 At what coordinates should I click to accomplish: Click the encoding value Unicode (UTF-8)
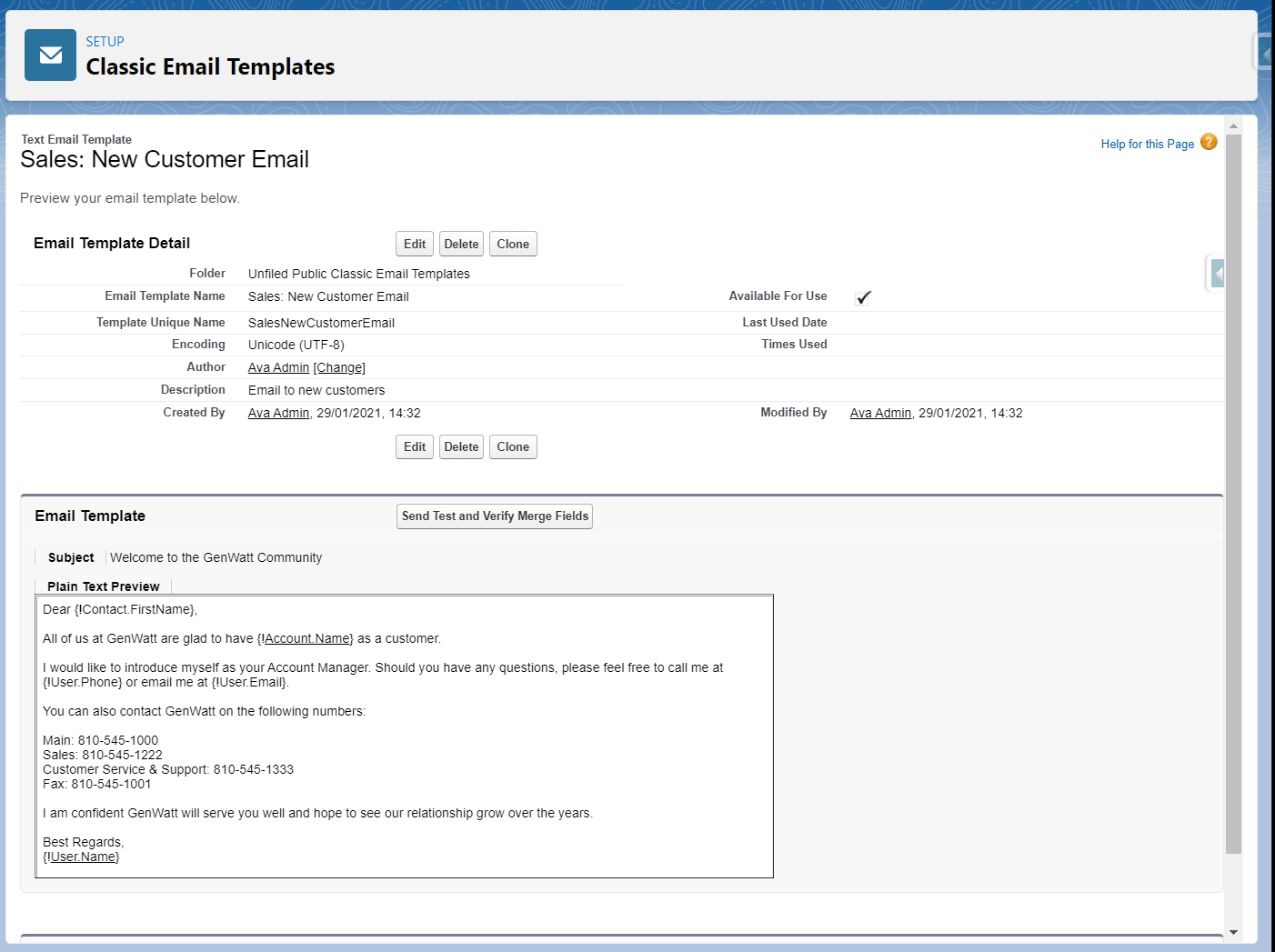click(x=296, y=345)
